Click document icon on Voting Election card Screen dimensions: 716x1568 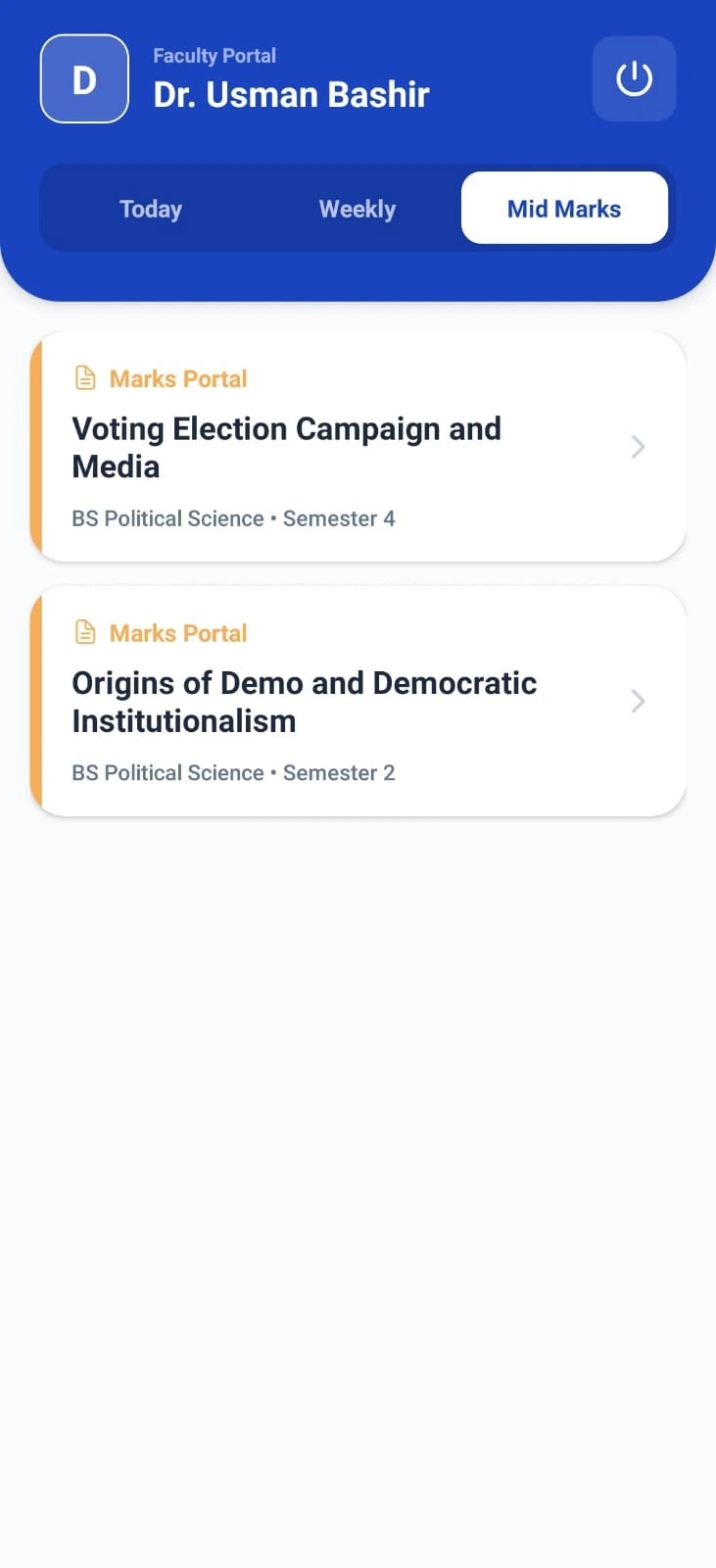tap(85, 378)
